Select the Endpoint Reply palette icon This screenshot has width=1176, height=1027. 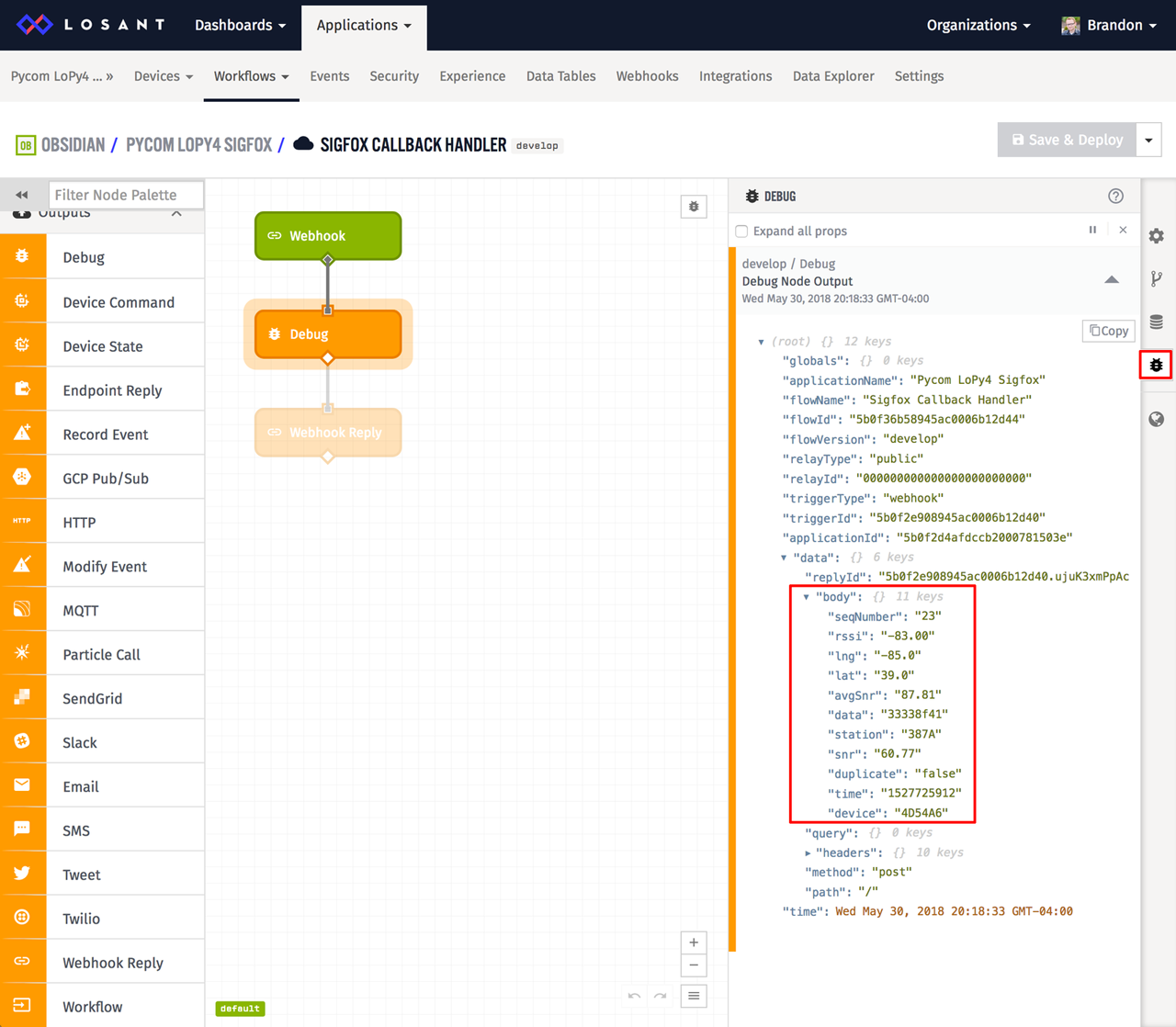23,389
